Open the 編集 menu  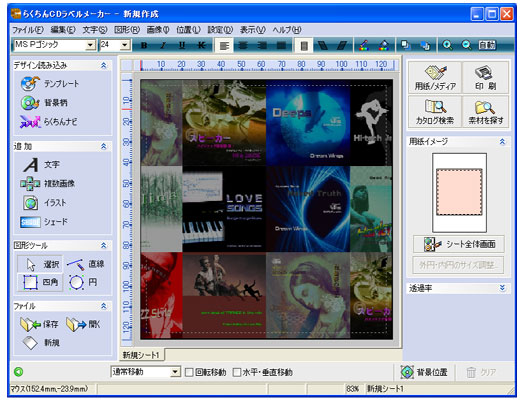tap(63, 30)
